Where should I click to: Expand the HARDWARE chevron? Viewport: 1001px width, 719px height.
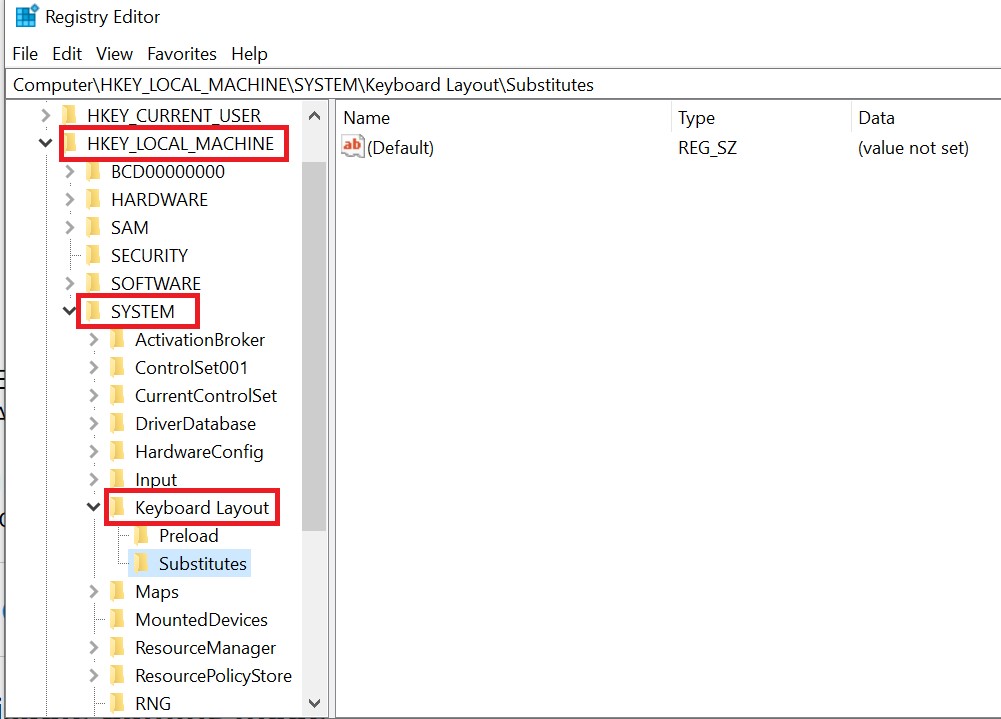tap(70, 200)
